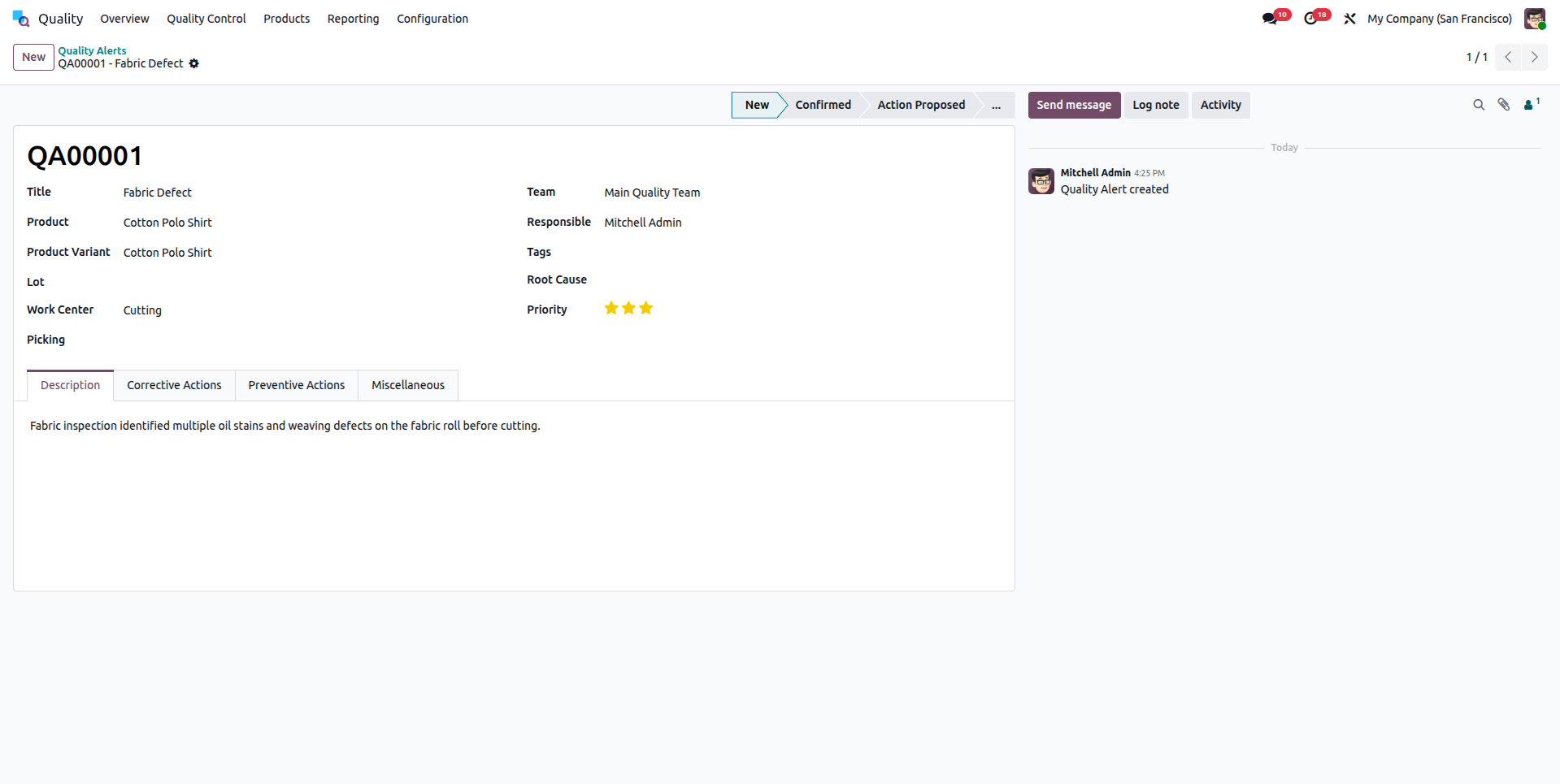The image size is (1560, 784).
Task: Switch to the Miscellaneous tab
Action: pyautogui.click(x=408, y=385)
